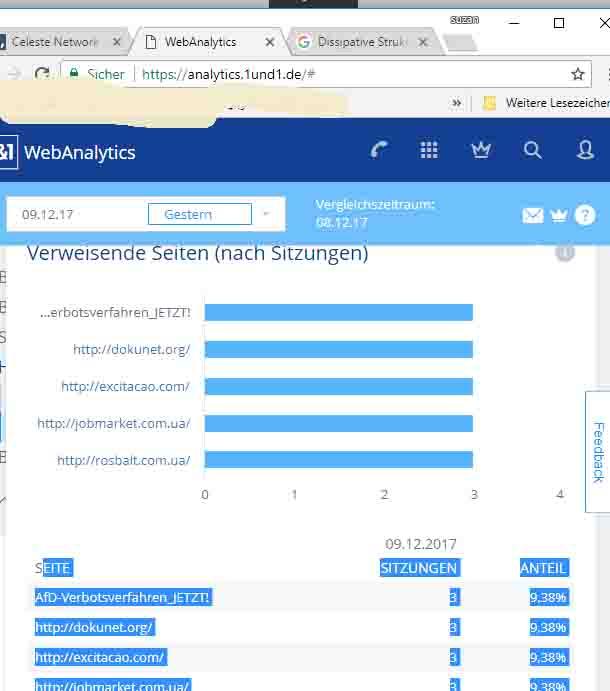Switch to the Celeste Network tab

click(55, 42)
